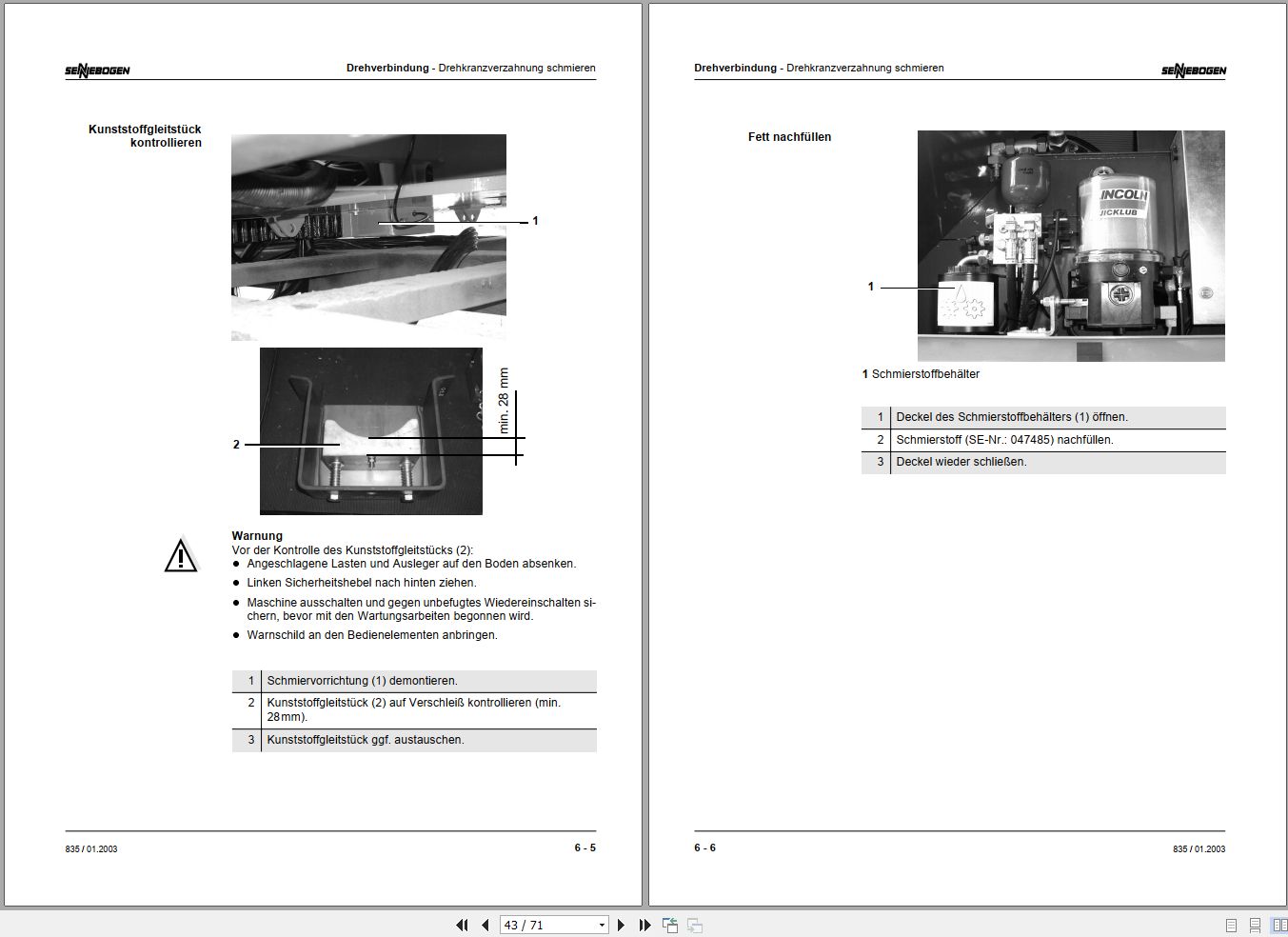
Task: Click table row 'Schmiervorrichtung (1) demontieren'
Action: [414, 681]
